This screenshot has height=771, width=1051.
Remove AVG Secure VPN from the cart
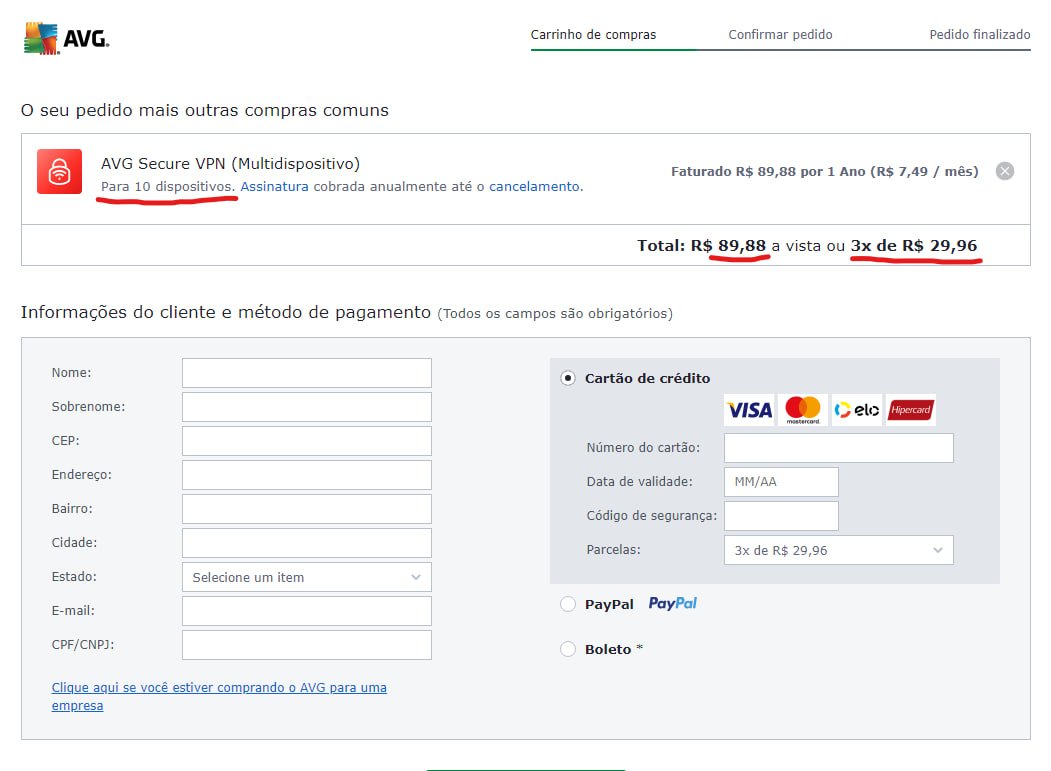[x=1005, y=172]
